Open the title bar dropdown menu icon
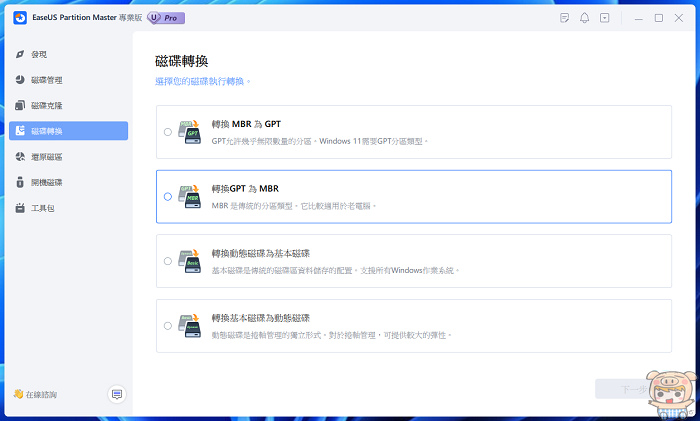 pyautogui.click(x=604, y=18)
